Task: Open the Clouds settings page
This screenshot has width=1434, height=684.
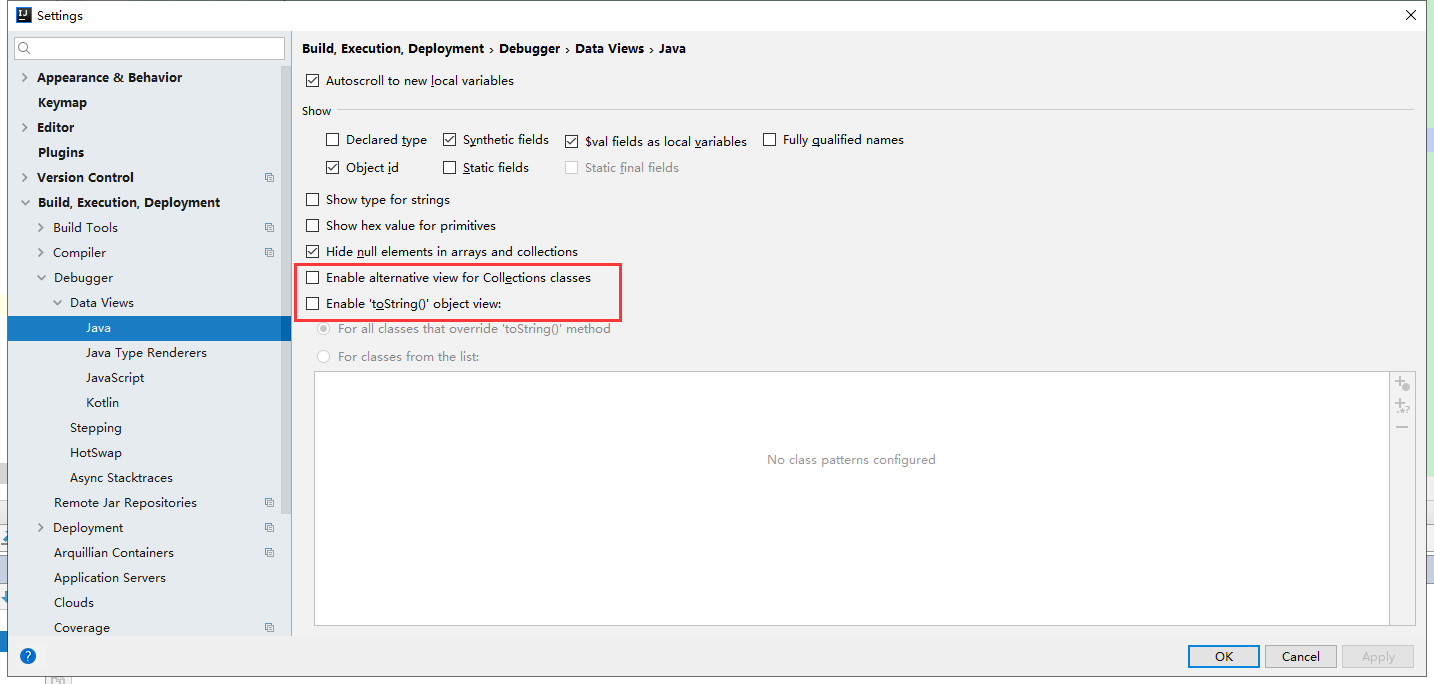Action: pyautogui.click(x=74, y=602)
